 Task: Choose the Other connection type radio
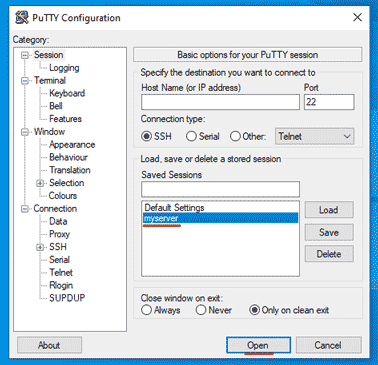[235, 136]
